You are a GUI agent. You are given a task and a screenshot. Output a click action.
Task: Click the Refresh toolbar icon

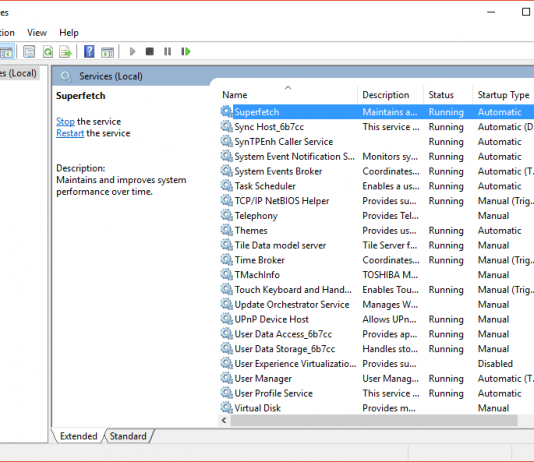point(48,52)
